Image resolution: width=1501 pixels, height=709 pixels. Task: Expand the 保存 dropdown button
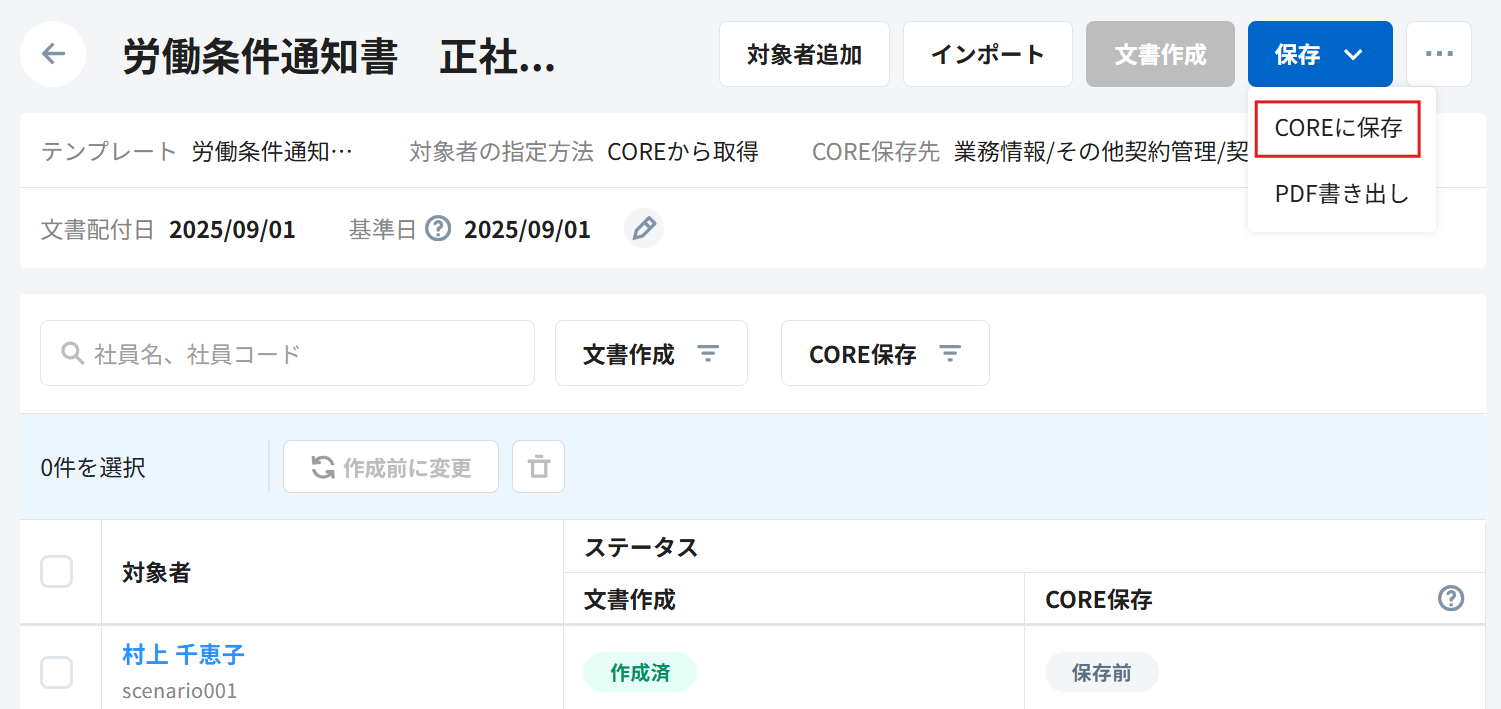1319,54
